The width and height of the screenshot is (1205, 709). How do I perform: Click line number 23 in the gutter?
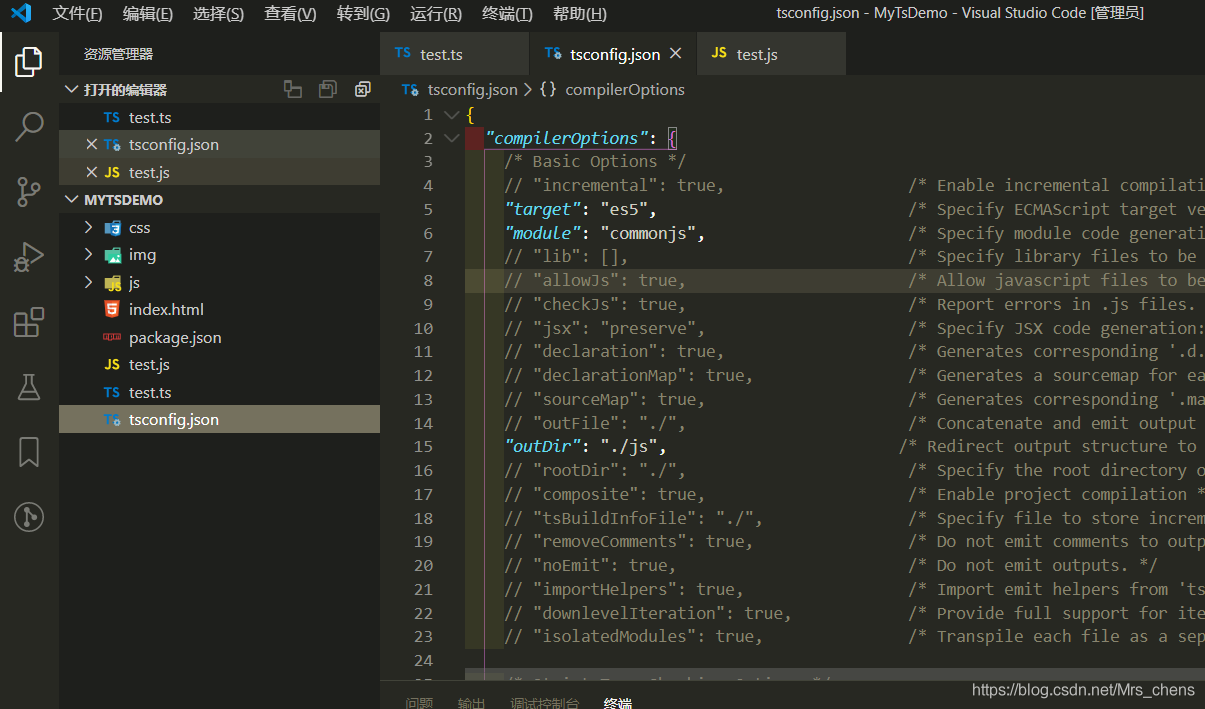(423, 637)
